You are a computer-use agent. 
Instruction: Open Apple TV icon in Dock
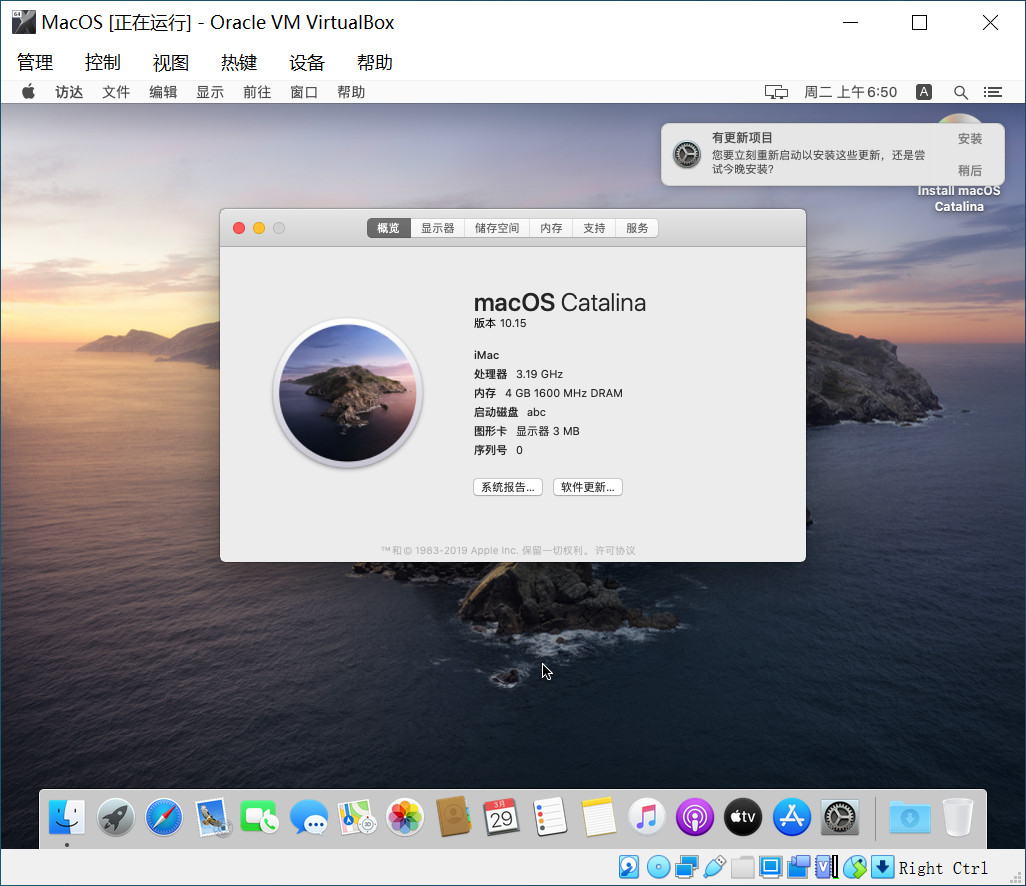[x=743, y=817]
